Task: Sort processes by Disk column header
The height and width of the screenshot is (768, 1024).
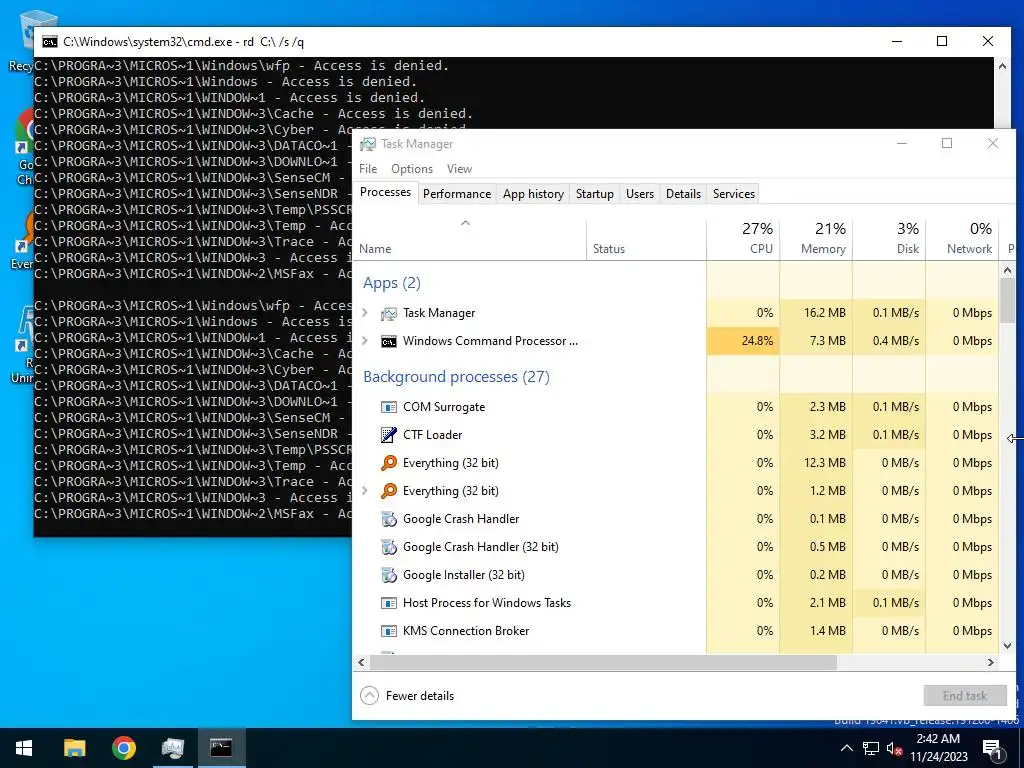Action: [x=889, y=239]
